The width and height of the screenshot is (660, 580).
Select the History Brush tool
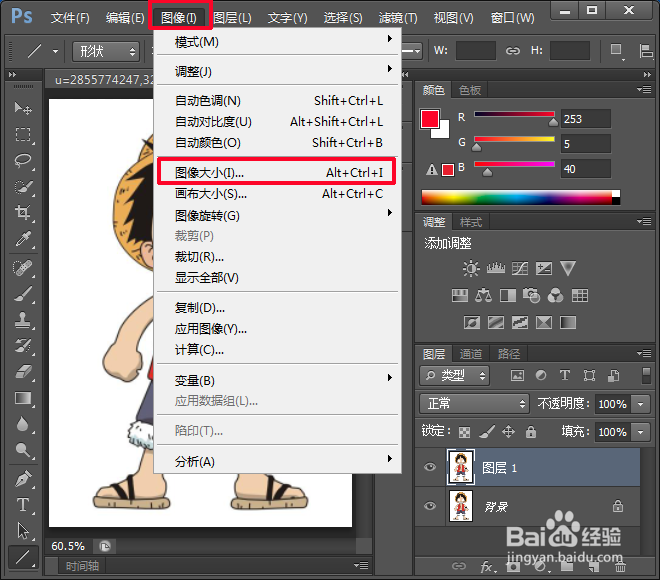tap(23, 346)
